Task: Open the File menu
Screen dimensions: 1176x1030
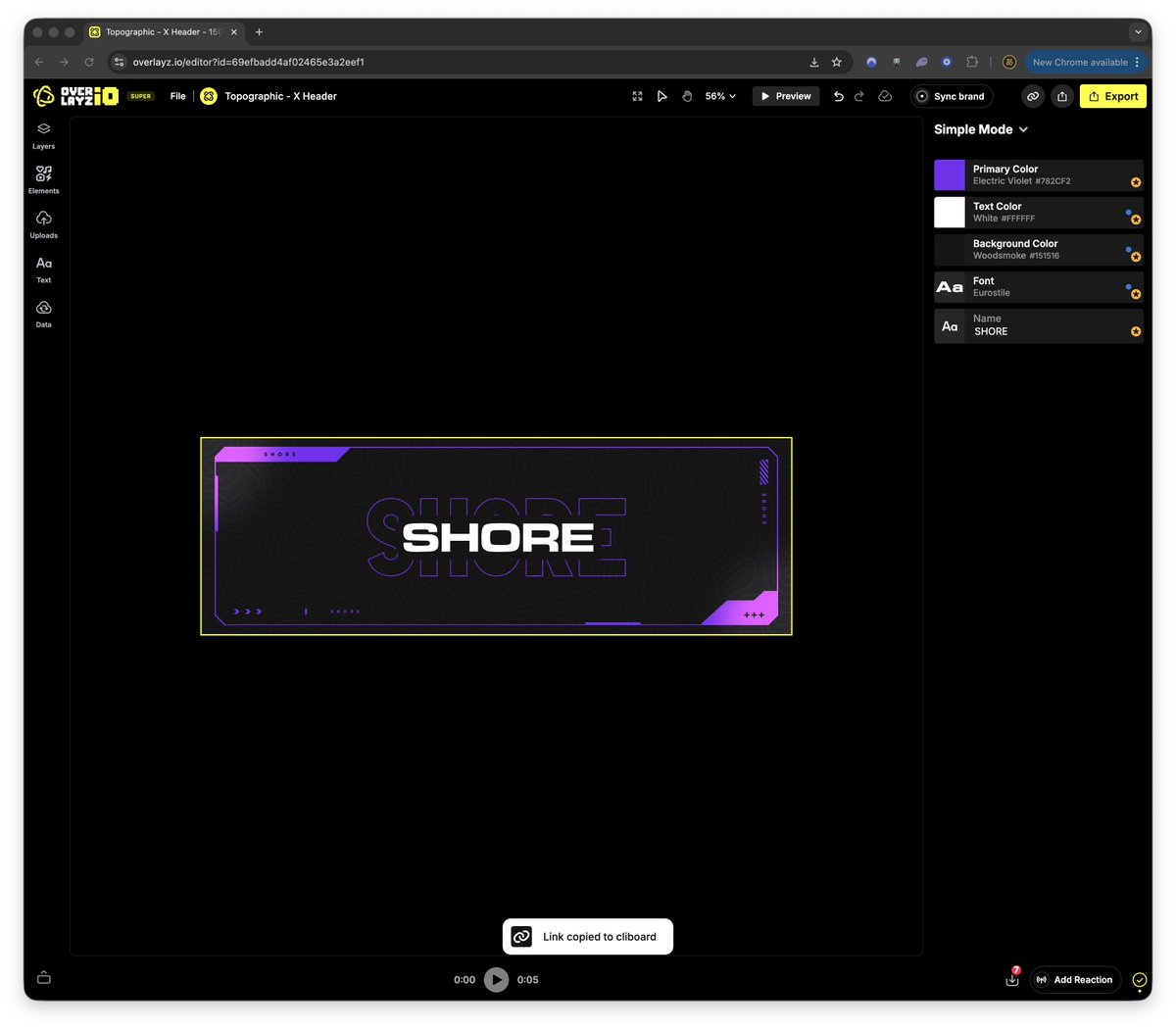Action: coord(177,96)
